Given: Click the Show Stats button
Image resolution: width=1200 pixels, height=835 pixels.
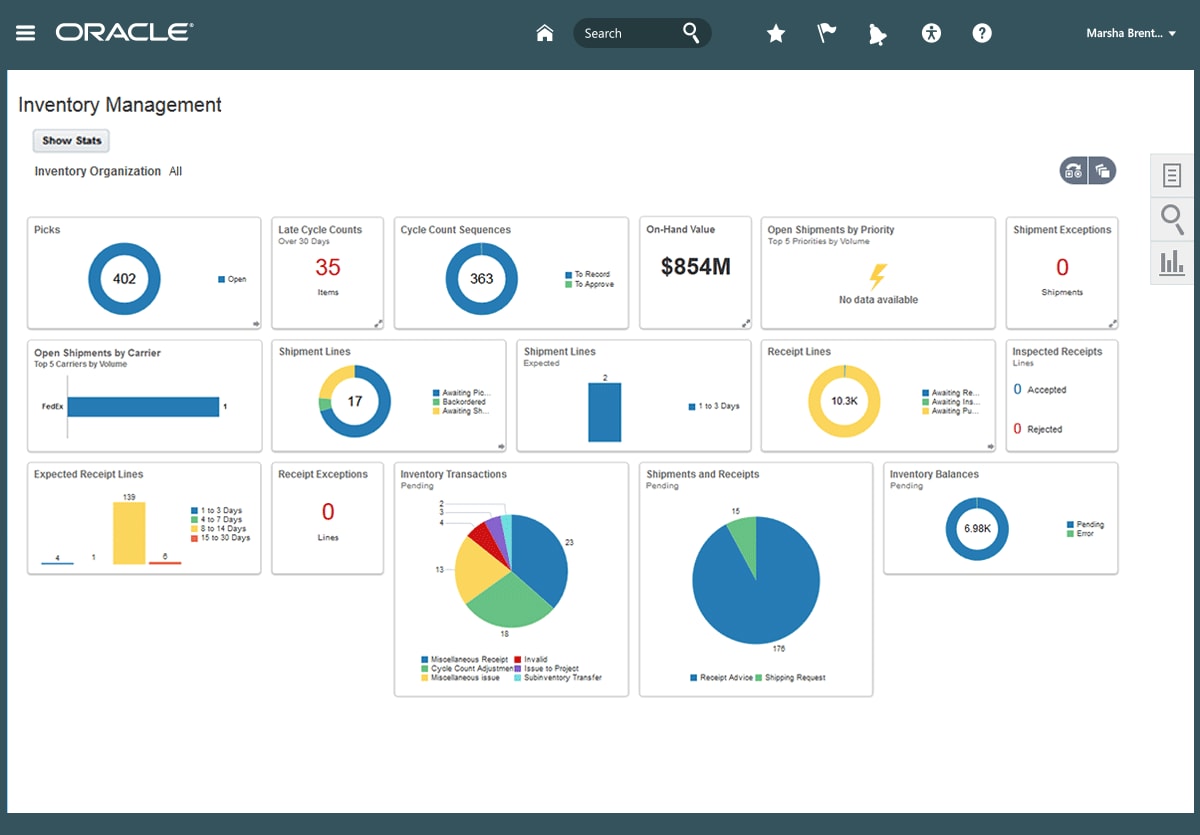Looking at the screenshot, I should pyautogui.click(x=71, y=141).
